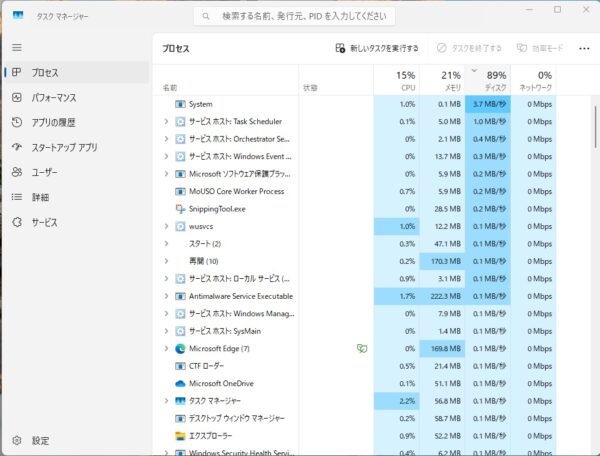Expand Antimalware Service Executable row
Screen dimensions: 600x456
166,296
